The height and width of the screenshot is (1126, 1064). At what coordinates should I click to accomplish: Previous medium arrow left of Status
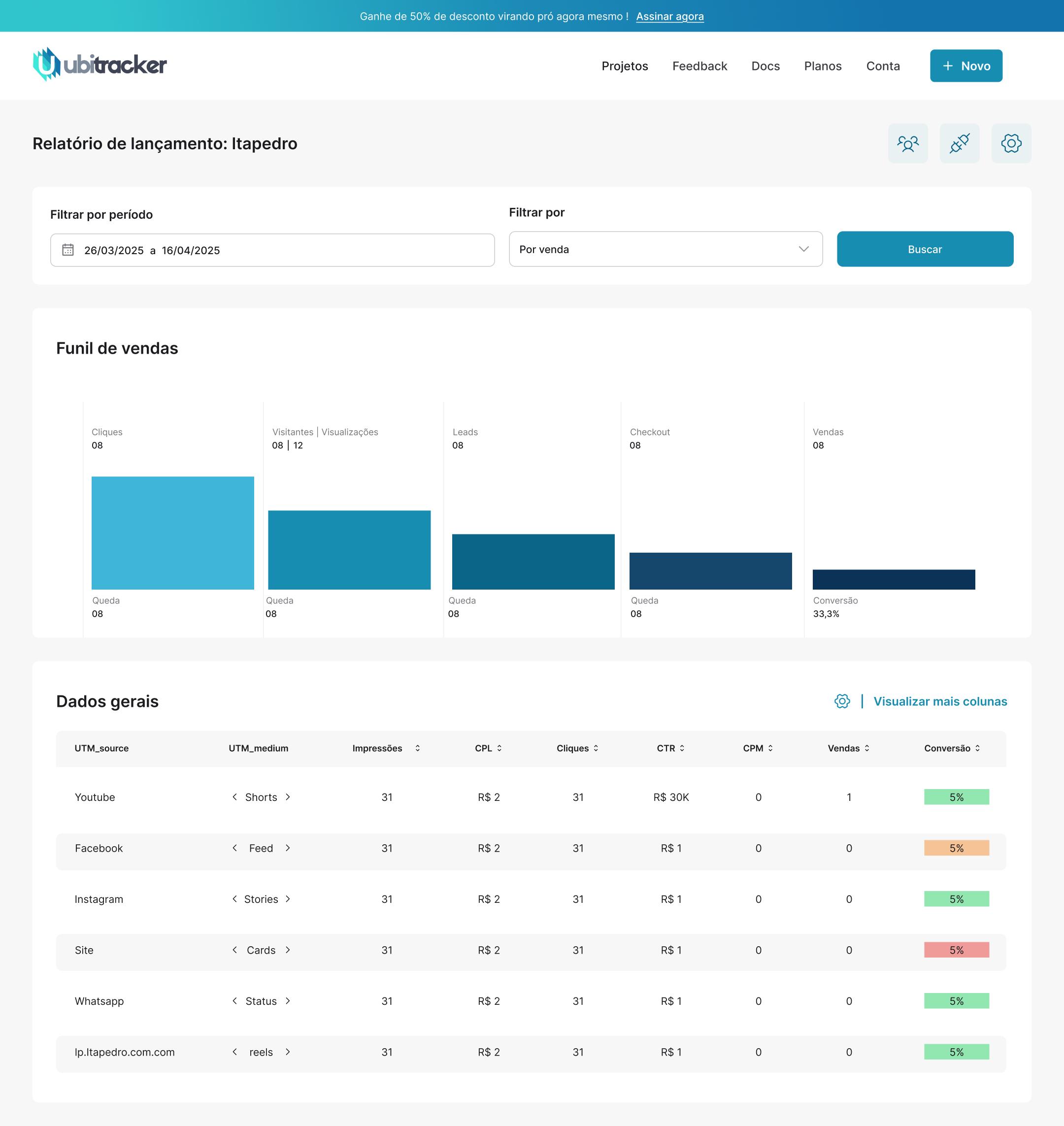(x=234, y=1001)
